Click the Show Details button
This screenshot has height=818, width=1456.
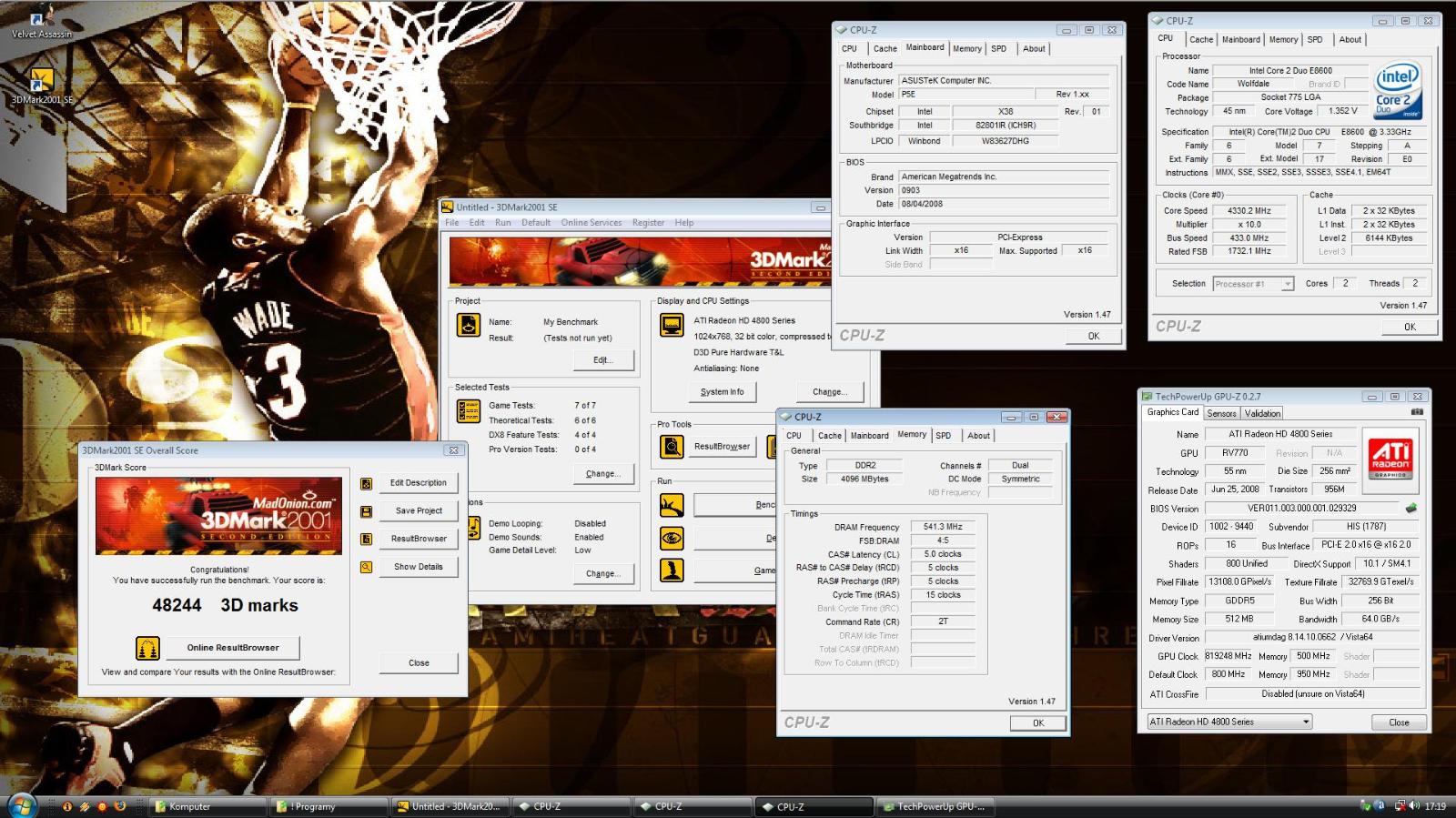click(419, 567)
